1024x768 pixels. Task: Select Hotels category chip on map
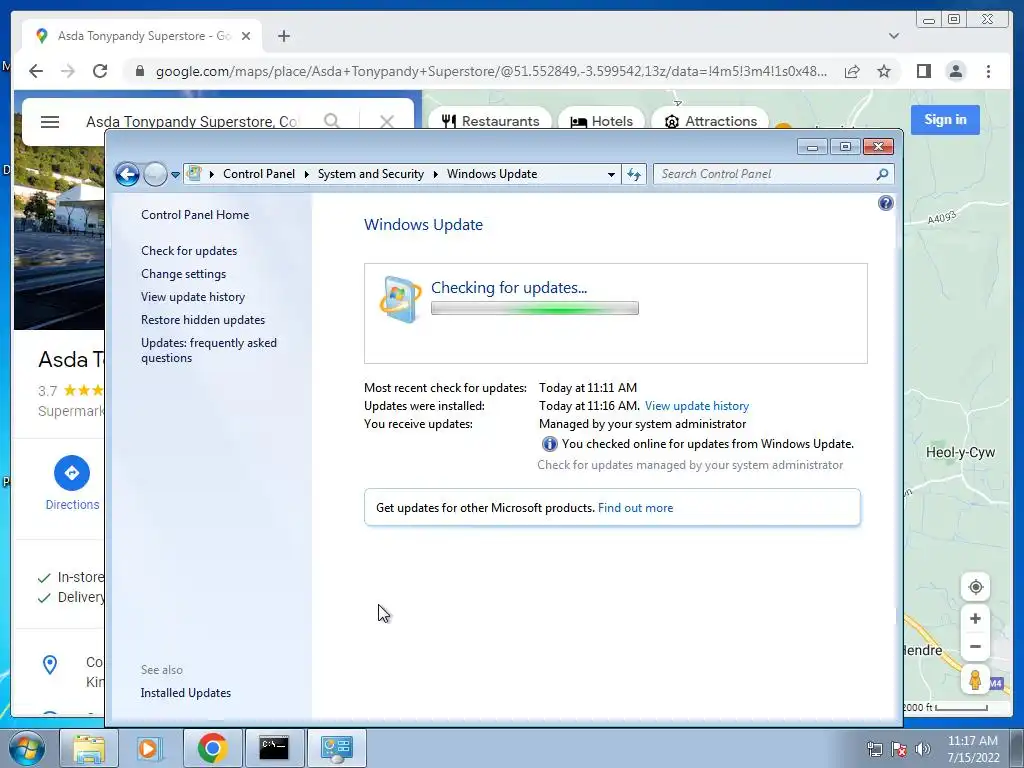(601, 121)
